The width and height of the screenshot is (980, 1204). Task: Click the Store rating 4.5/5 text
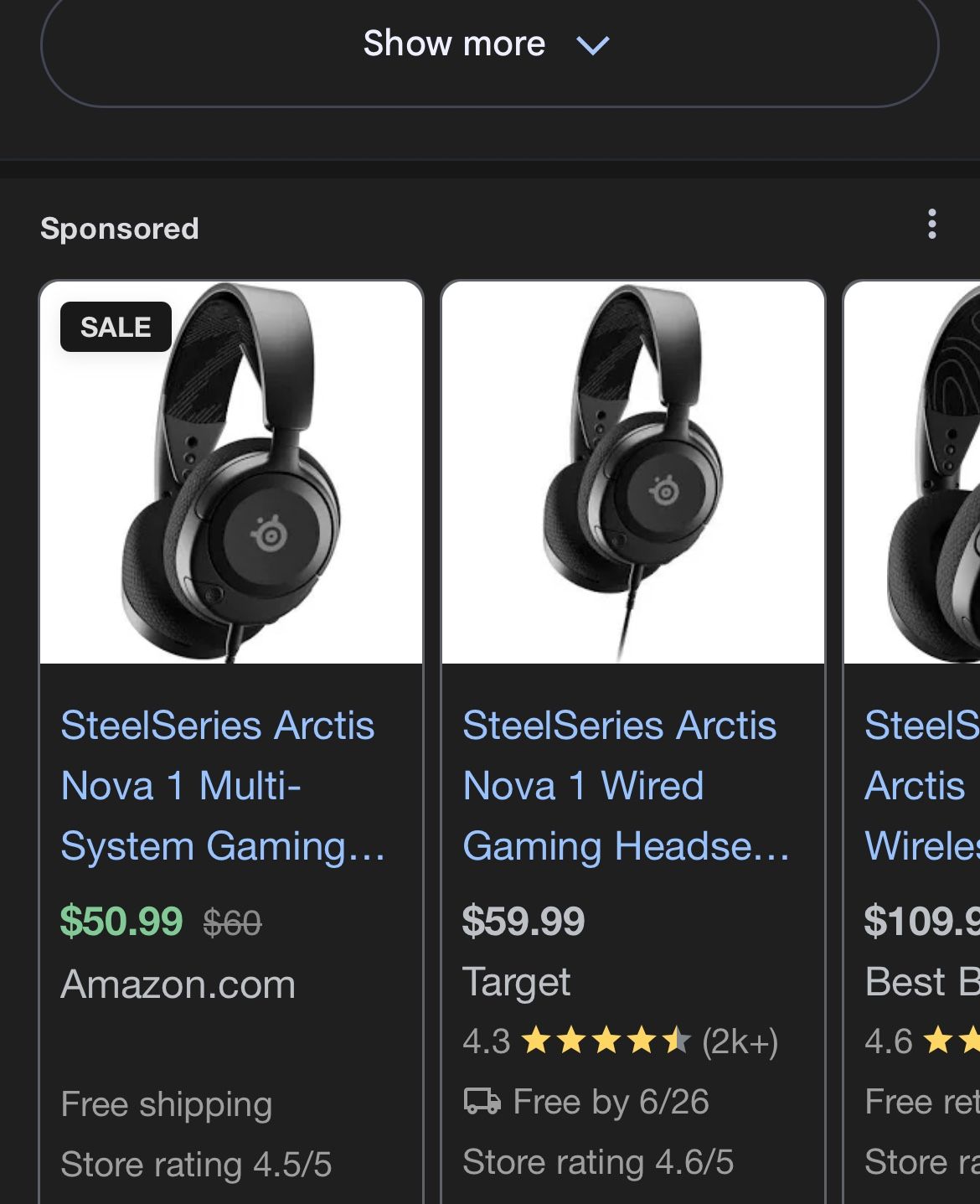[x=196, y=1164]
